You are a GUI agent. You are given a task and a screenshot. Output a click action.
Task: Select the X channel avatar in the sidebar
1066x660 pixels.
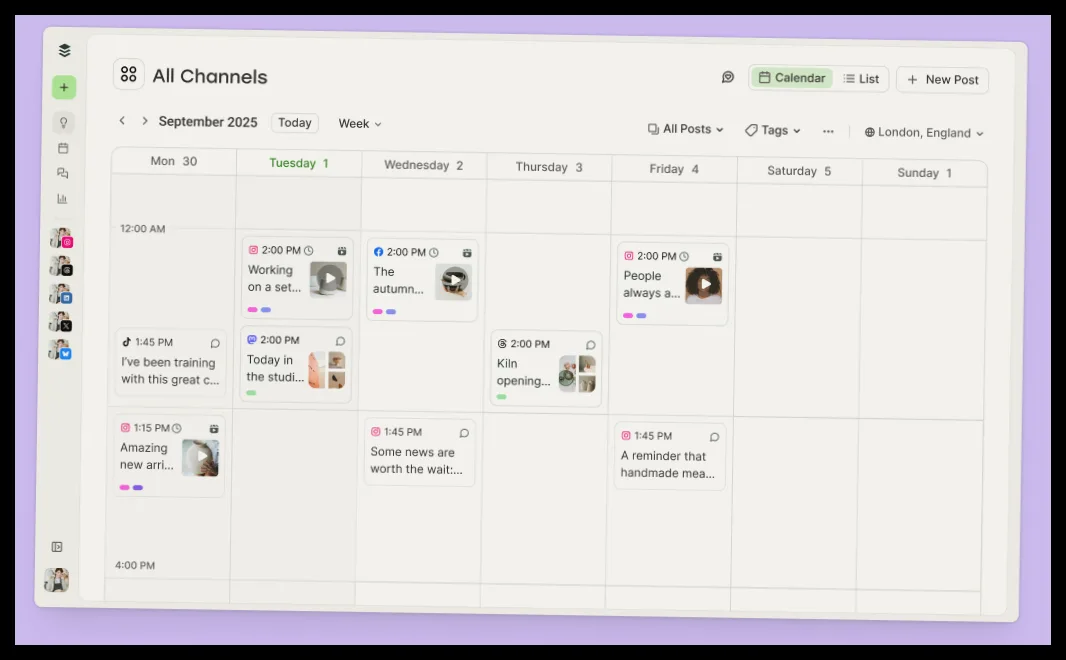tap(61, 322)
